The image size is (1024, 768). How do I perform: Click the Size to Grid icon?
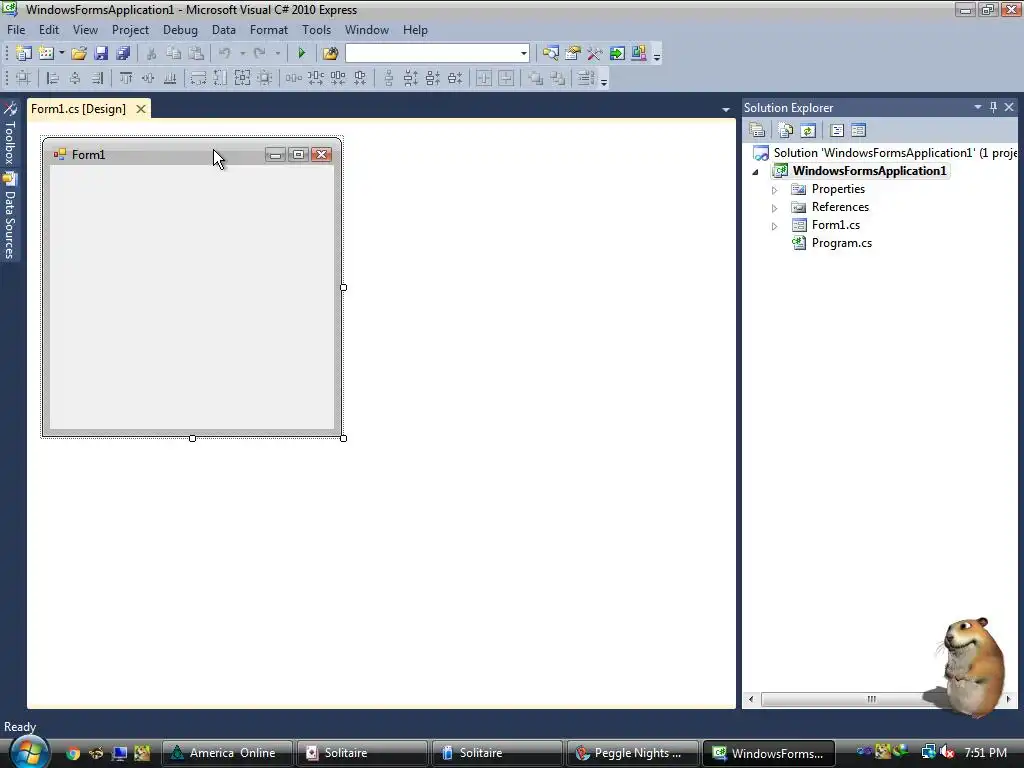pyautogui.click(x=264, y=78)
